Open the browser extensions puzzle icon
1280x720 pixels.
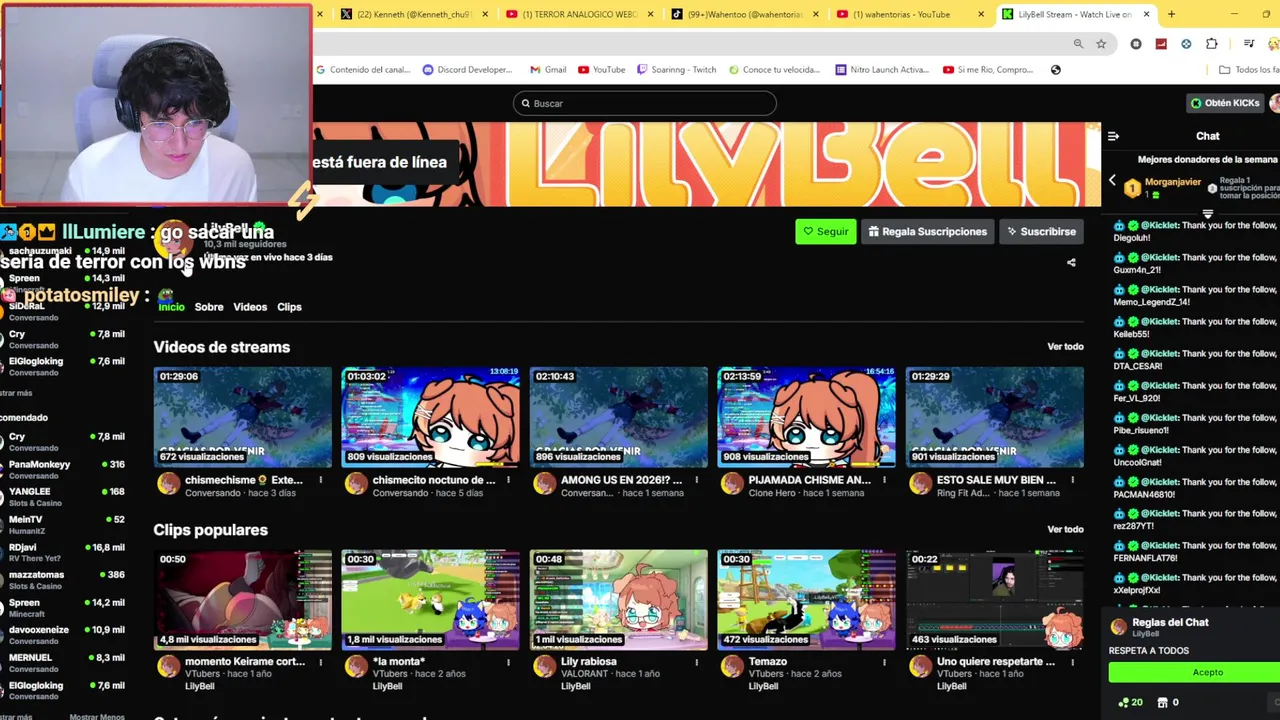tap(1212, 44)
